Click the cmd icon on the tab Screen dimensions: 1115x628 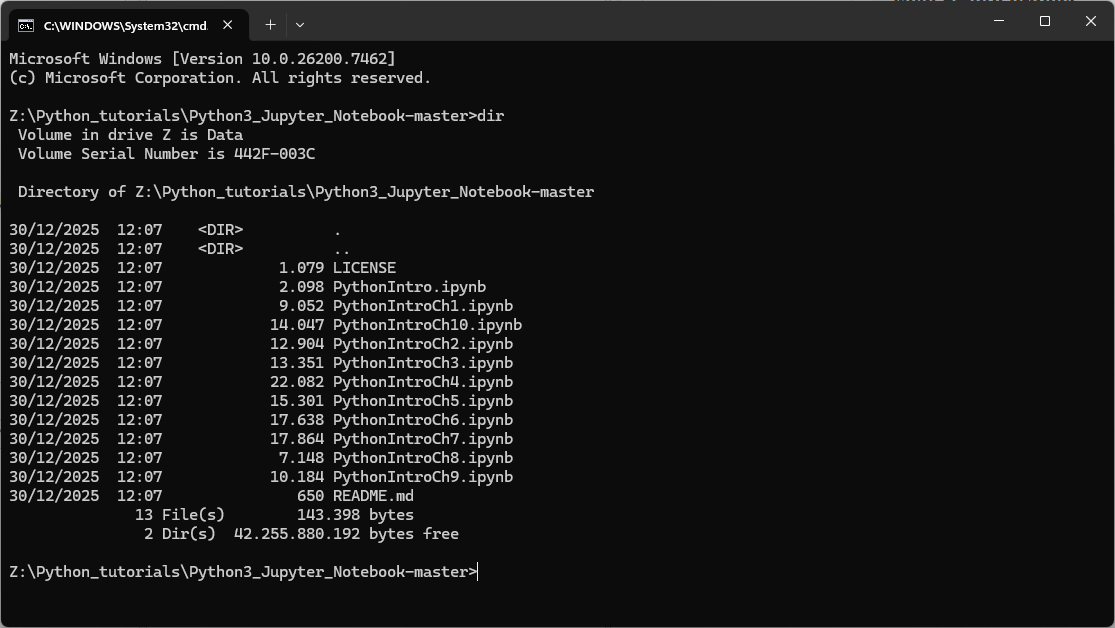[x=26, y=25]
